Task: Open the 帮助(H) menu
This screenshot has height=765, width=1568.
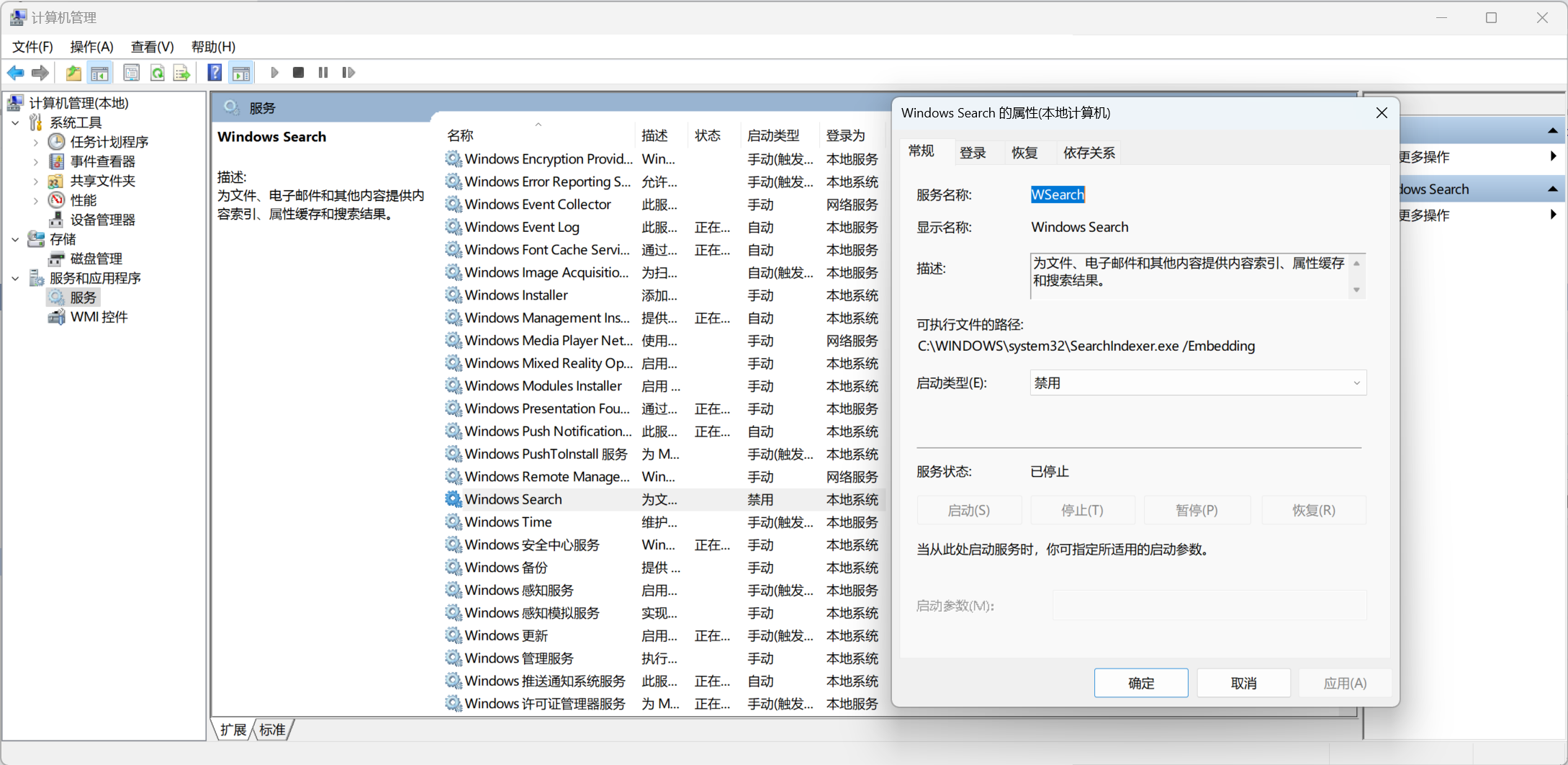Action: (213, 47)
